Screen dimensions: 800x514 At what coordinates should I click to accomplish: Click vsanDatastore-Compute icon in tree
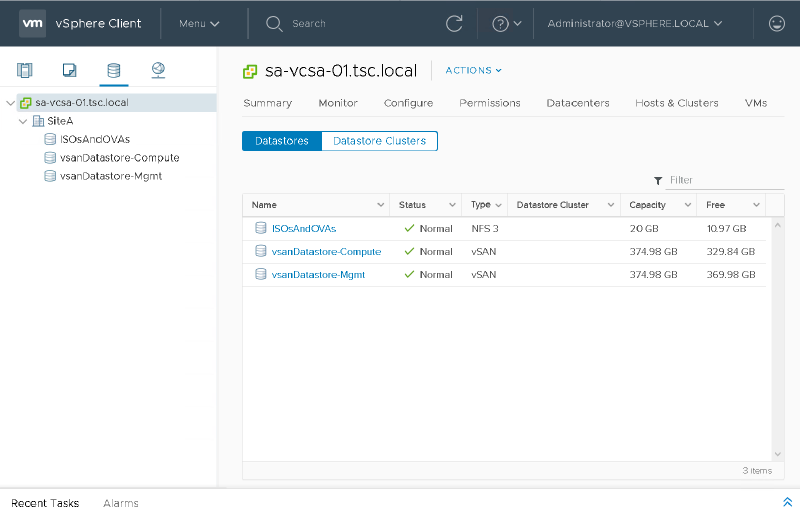coord(50,158)
